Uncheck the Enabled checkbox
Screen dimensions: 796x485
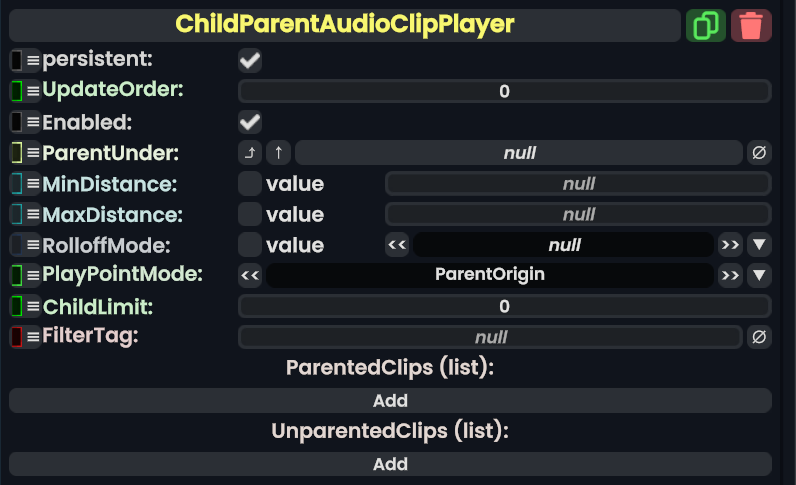250,123
